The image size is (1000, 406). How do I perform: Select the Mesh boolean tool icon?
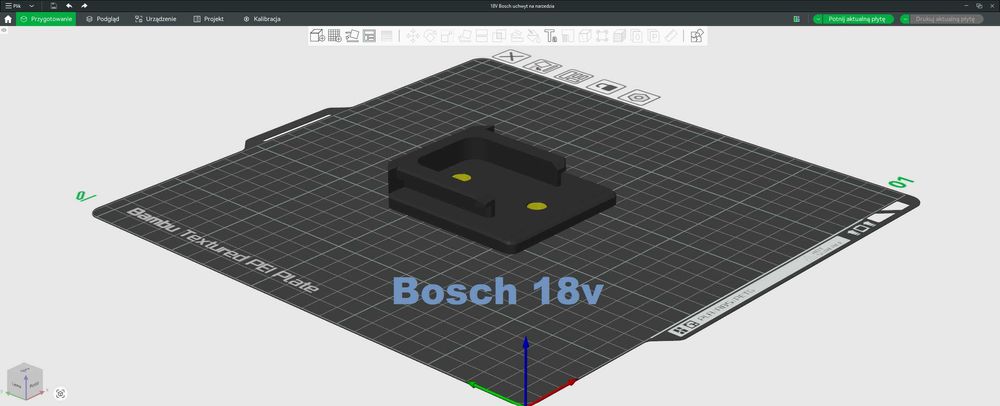pyautogui.click(x=498, y=36)
